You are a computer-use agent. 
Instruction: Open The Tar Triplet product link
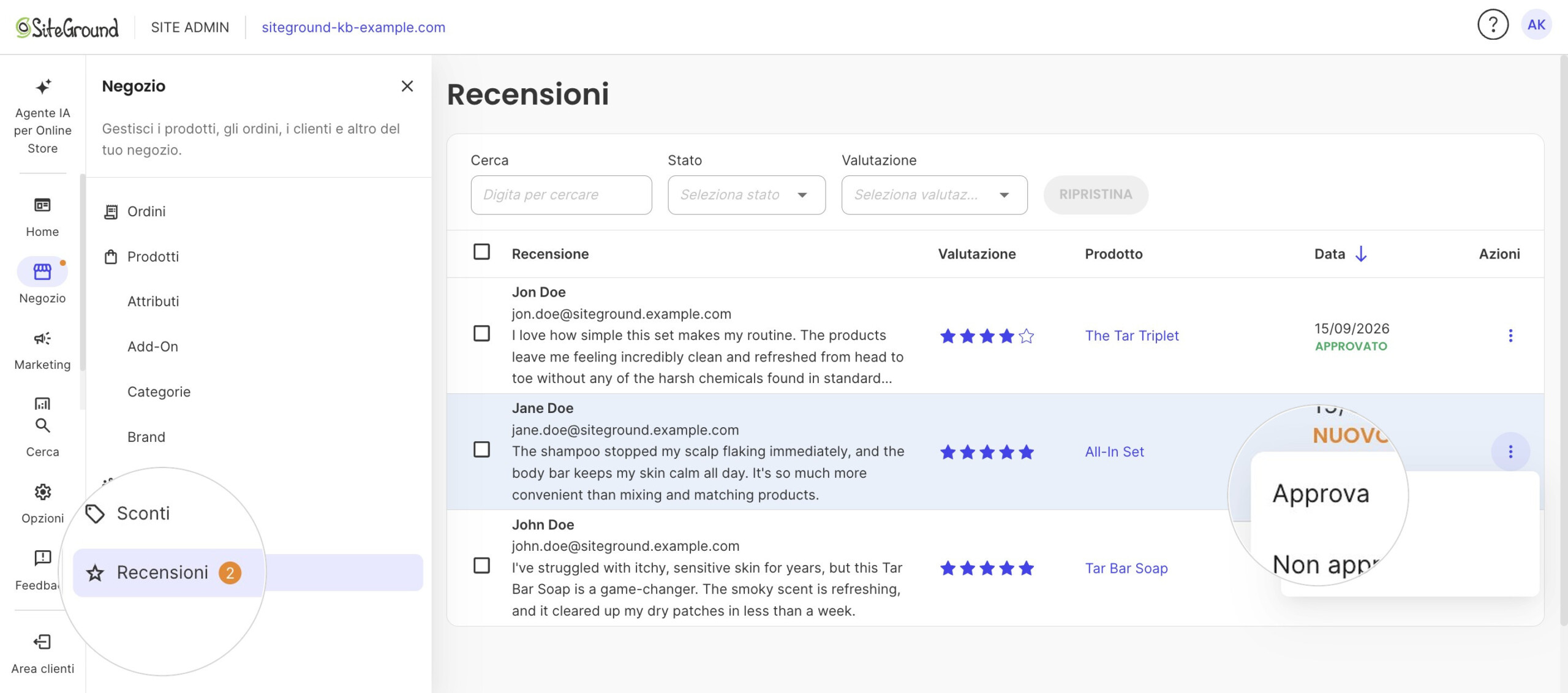tap(1132, 336)
